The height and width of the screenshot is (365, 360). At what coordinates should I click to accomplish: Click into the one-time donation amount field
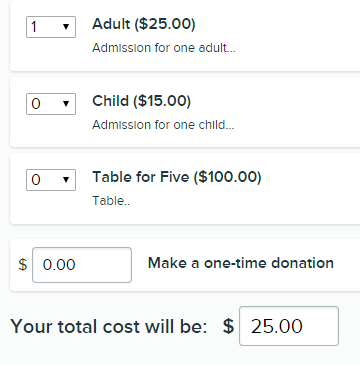tap(82, 265)
